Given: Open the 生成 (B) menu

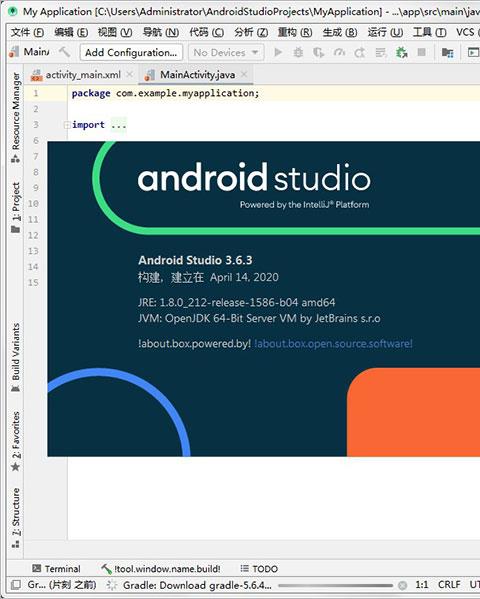Looking at the screenshot, I should point(340,32).
